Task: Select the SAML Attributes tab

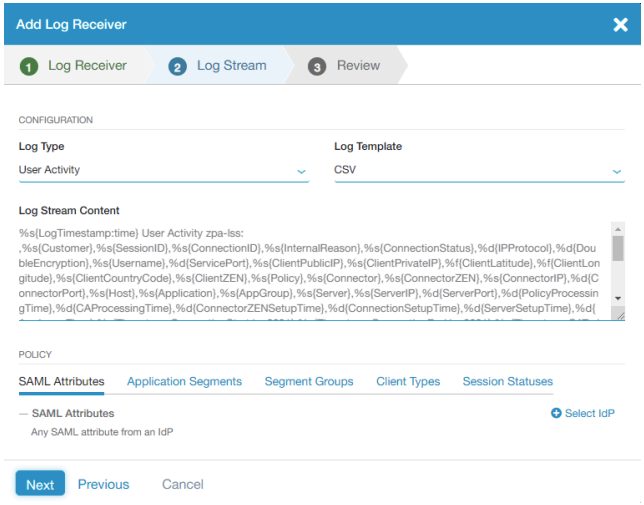Action: click(x=61, y=381)
